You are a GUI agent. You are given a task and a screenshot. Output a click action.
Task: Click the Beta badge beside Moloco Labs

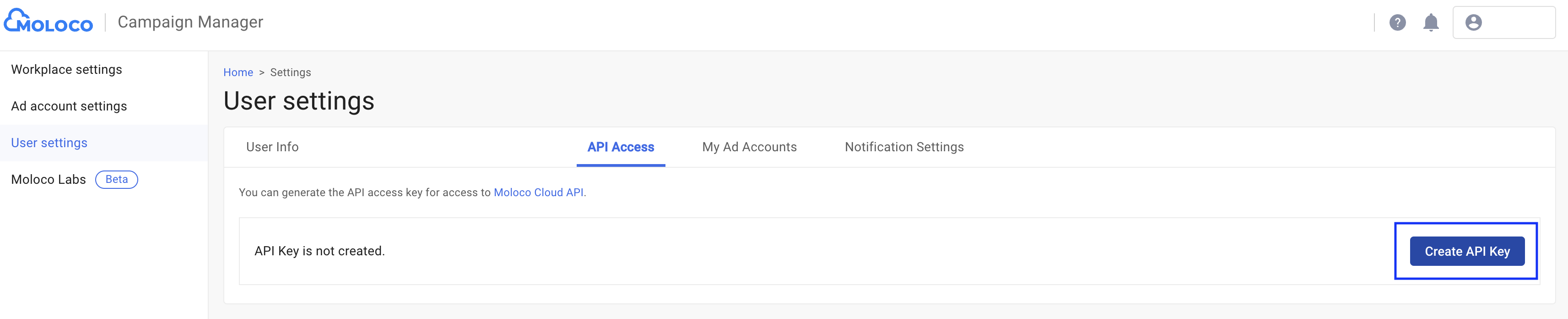116,179
